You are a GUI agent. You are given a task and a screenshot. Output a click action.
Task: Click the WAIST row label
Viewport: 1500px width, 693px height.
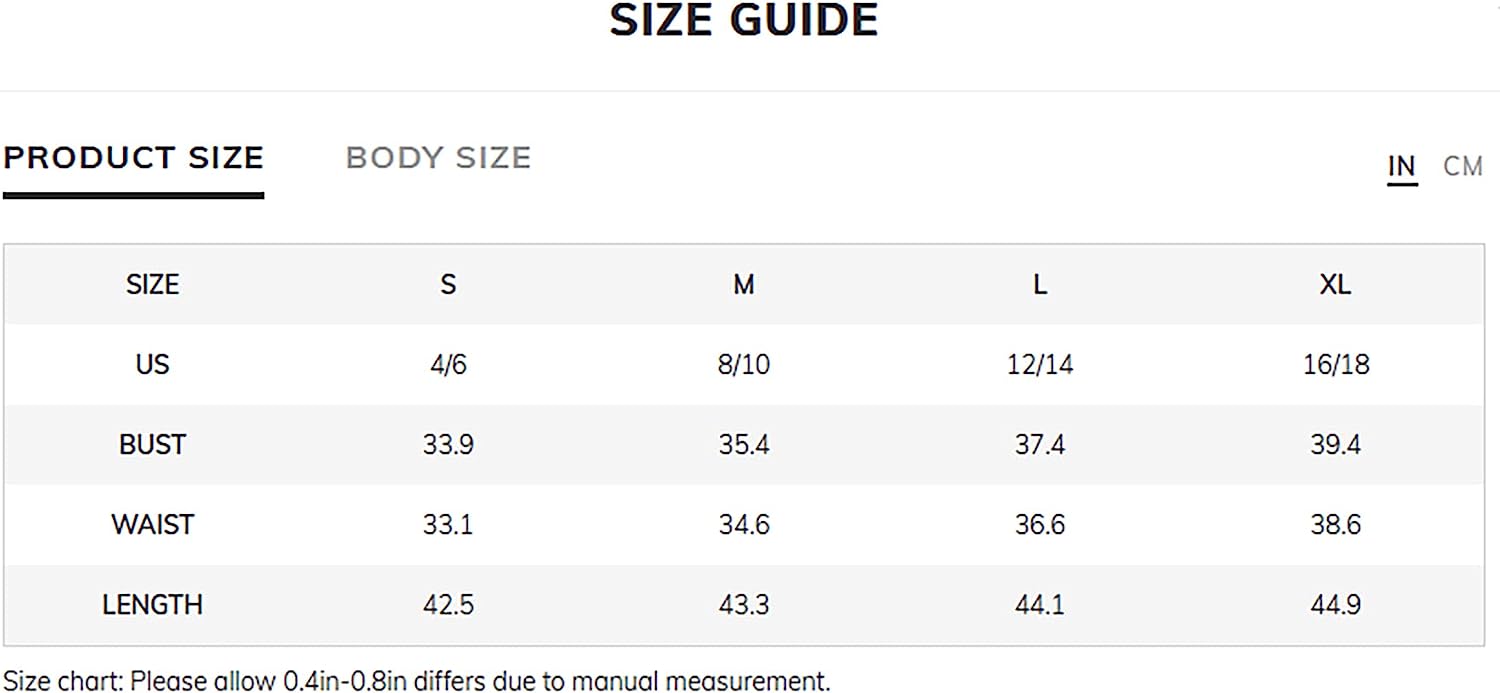(x=152, y=525)
